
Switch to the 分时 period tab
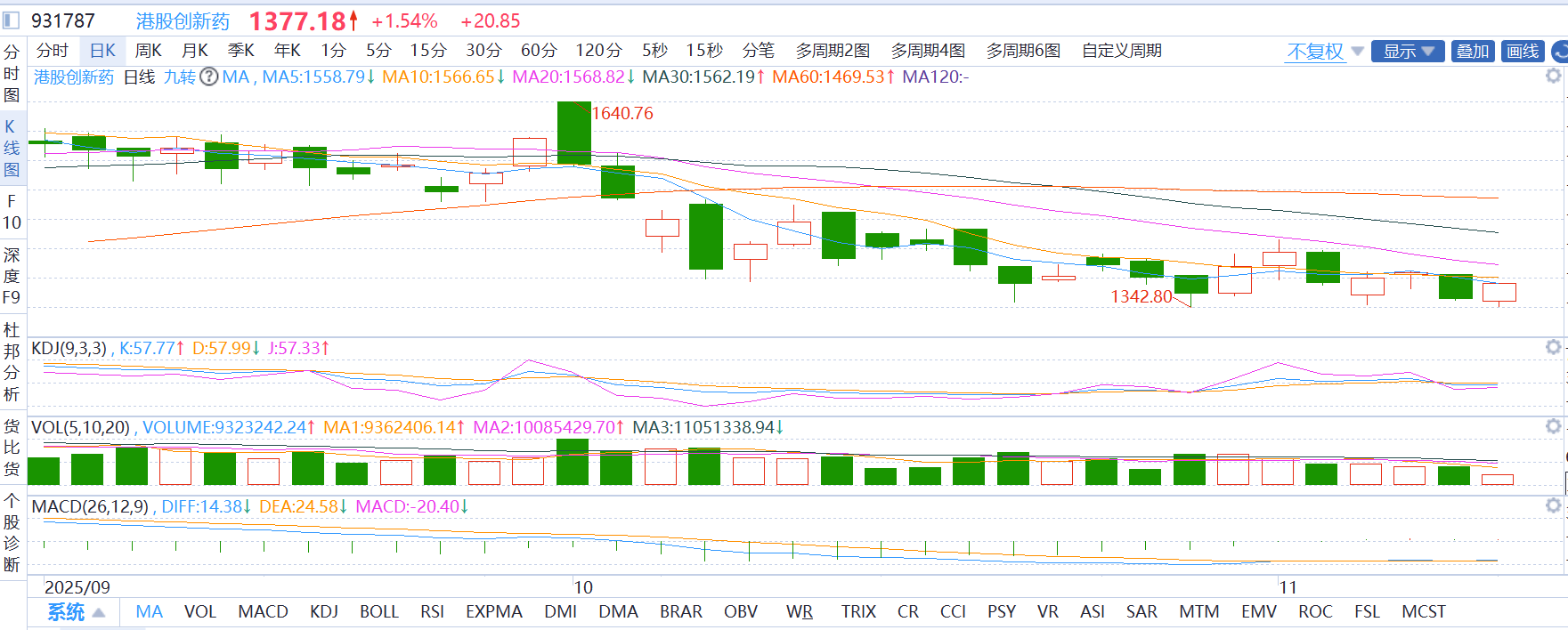(x=53, y=51)
